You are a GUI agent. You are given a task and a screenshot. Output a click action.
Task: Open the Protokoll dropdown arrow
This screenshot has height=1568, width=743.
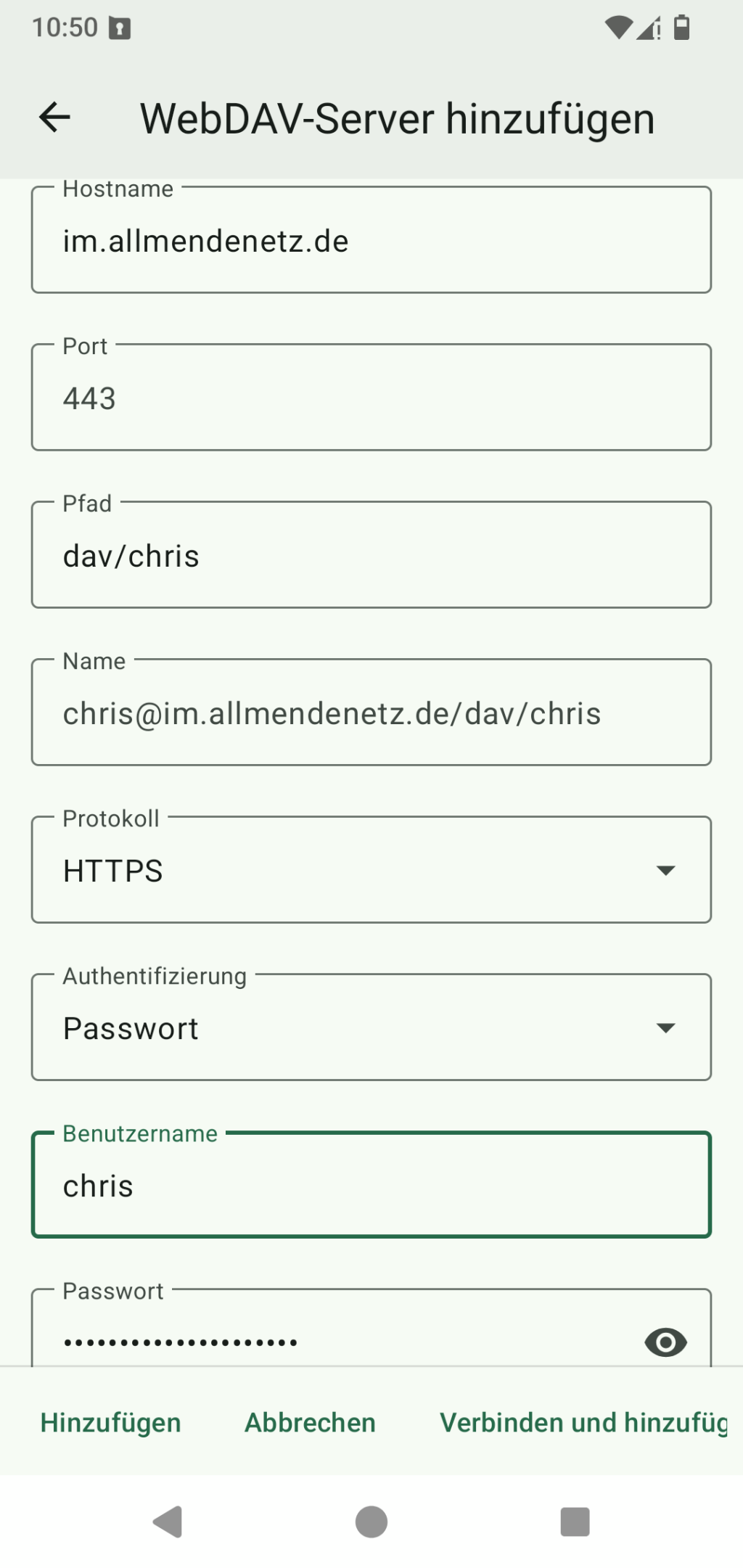(x=665, y=870)
